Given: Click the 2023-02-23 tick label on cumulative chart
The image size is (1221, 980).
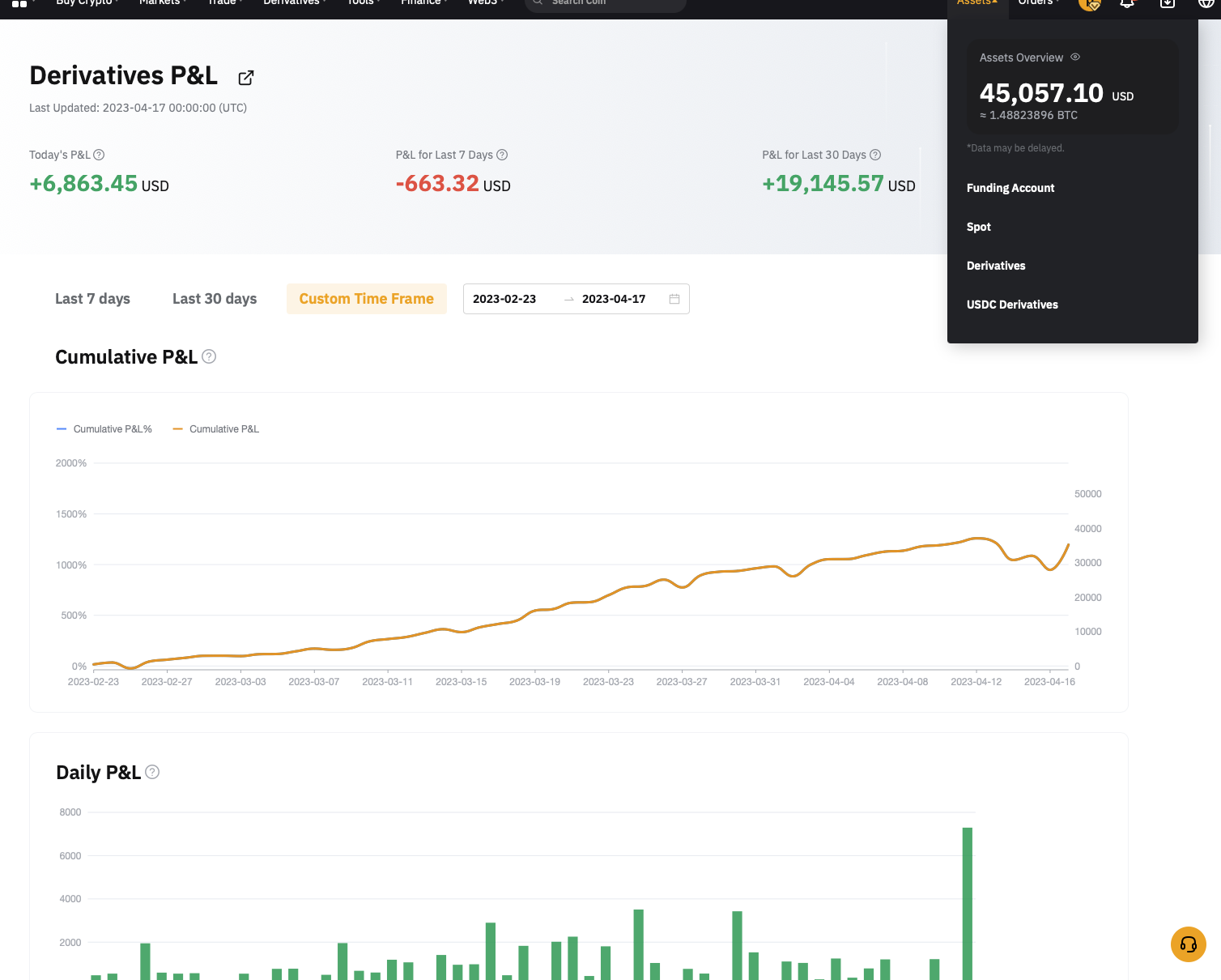Looking at the screenshot, I should 93,682.
